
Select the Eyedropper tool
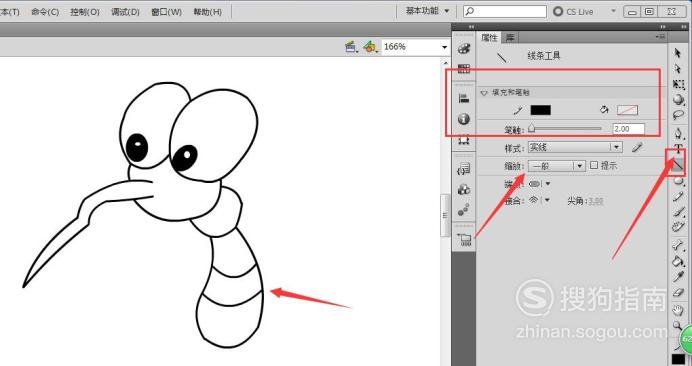[677, 276]
